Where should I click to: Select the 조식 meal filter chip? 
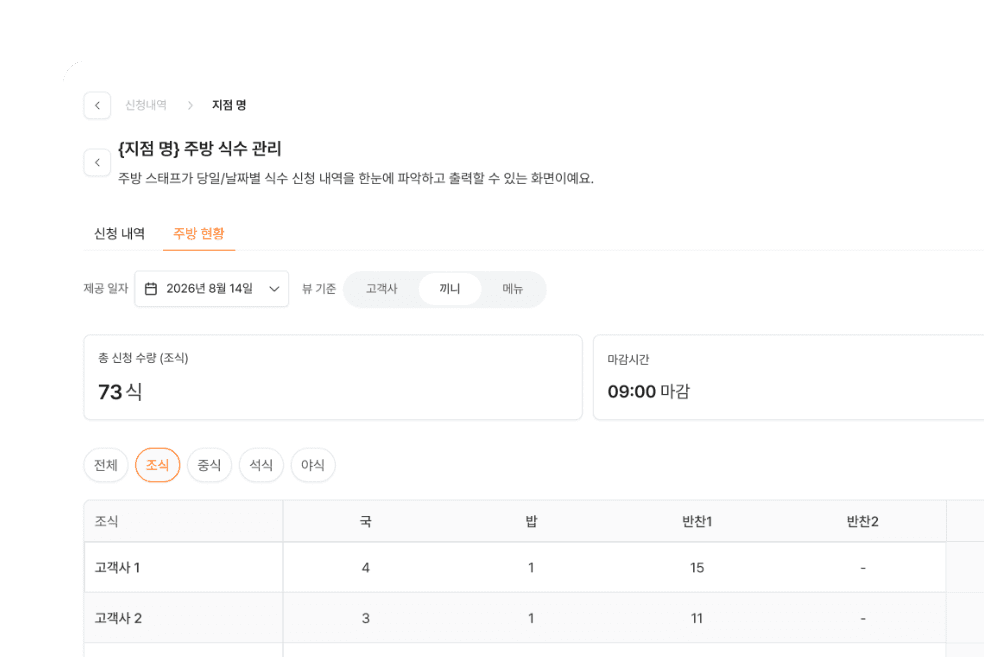click(158, 465)
